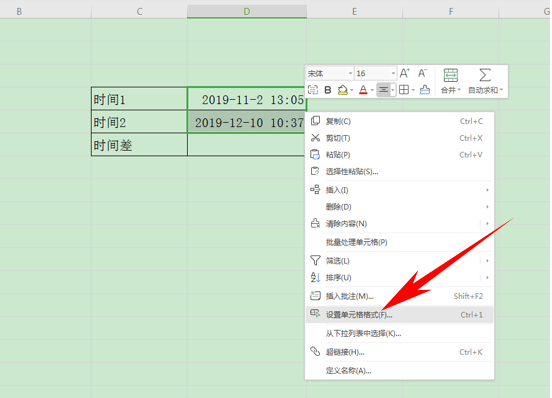Viewport: 552px width, 398px height.
Task: Choose 复制(C) from context menu
Action: [399, 121]
